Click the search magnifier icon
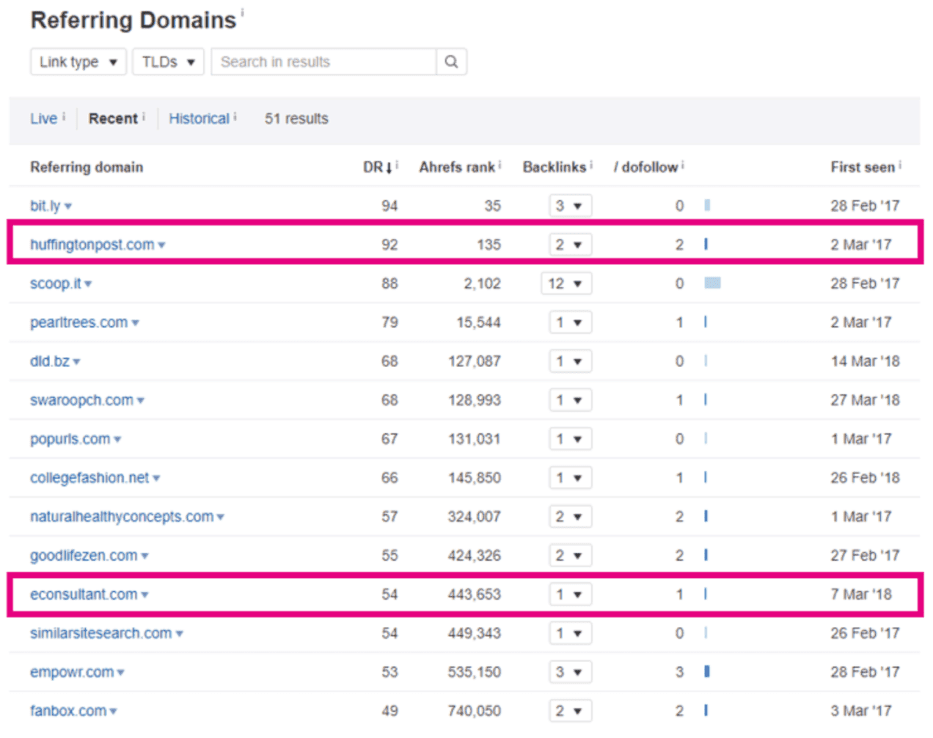The width and height of the screenshot is (933, 738). click(452, 62)
